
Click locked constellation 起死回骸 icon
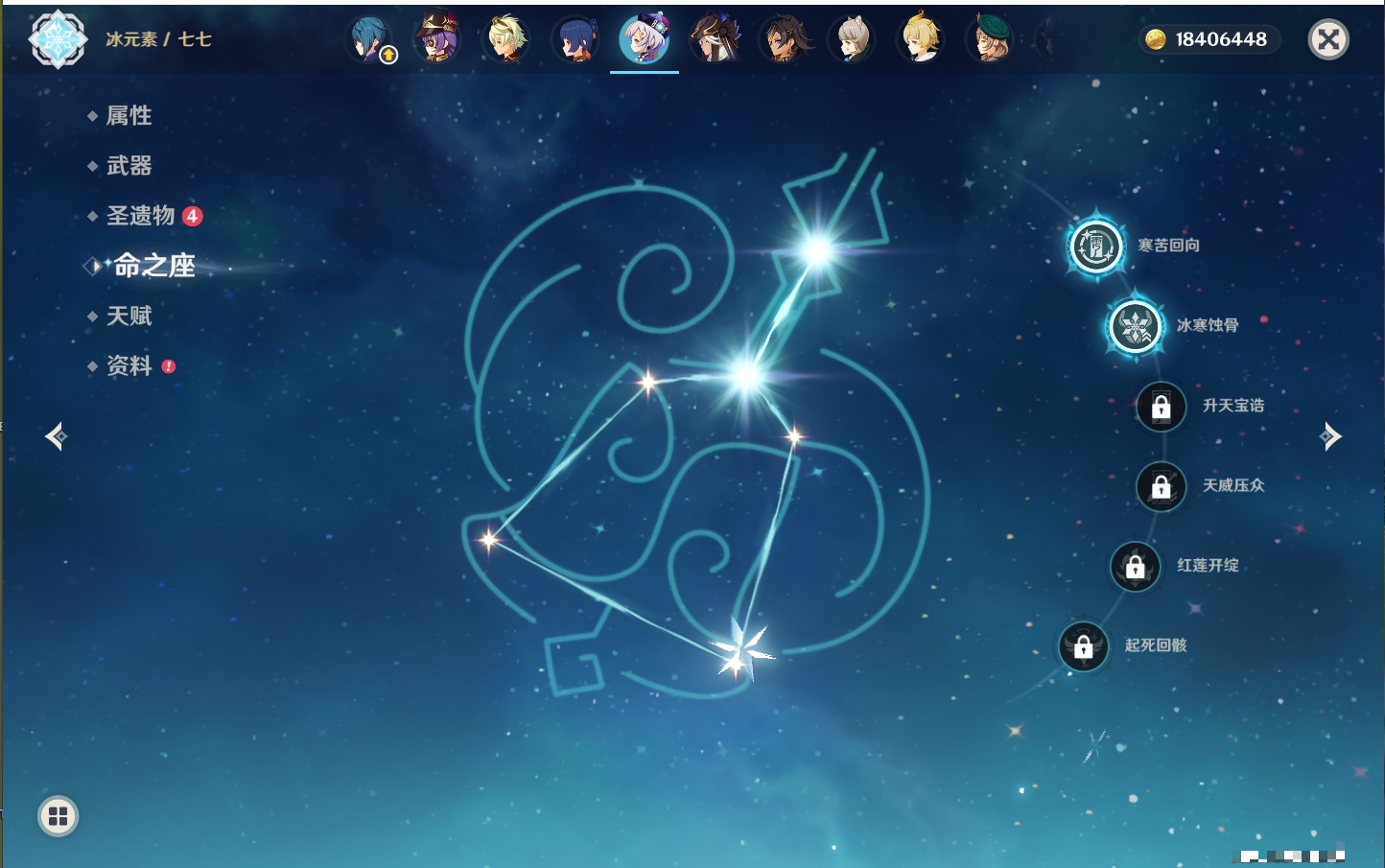click(1083, 646)
